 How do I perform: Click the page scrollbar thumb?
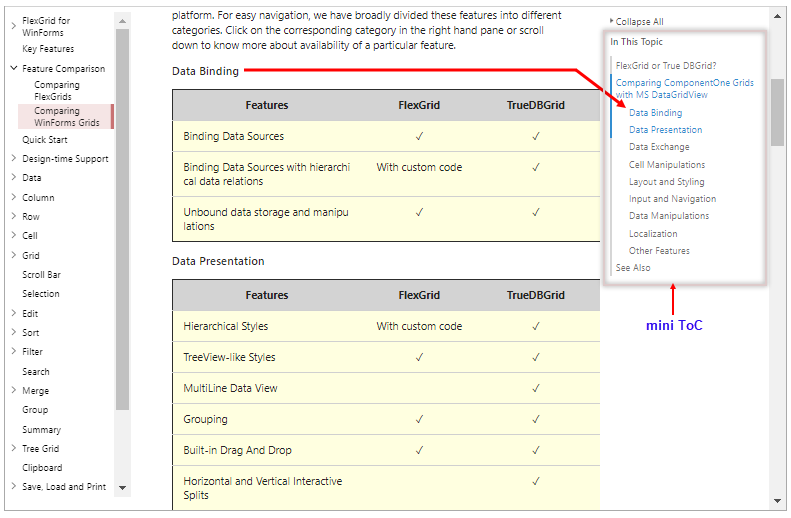point(777,111)
